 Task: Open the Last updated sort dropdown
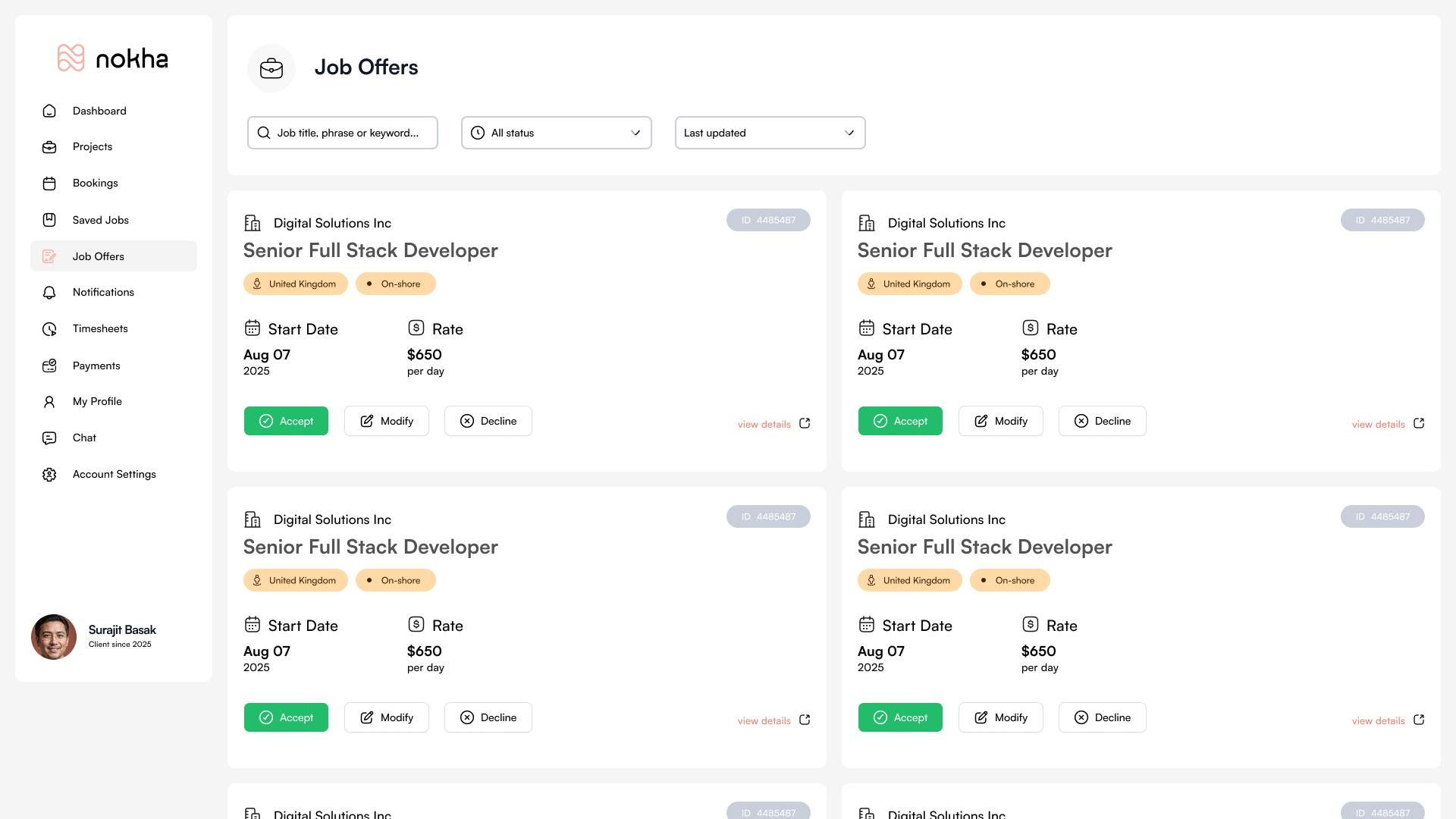770,133
